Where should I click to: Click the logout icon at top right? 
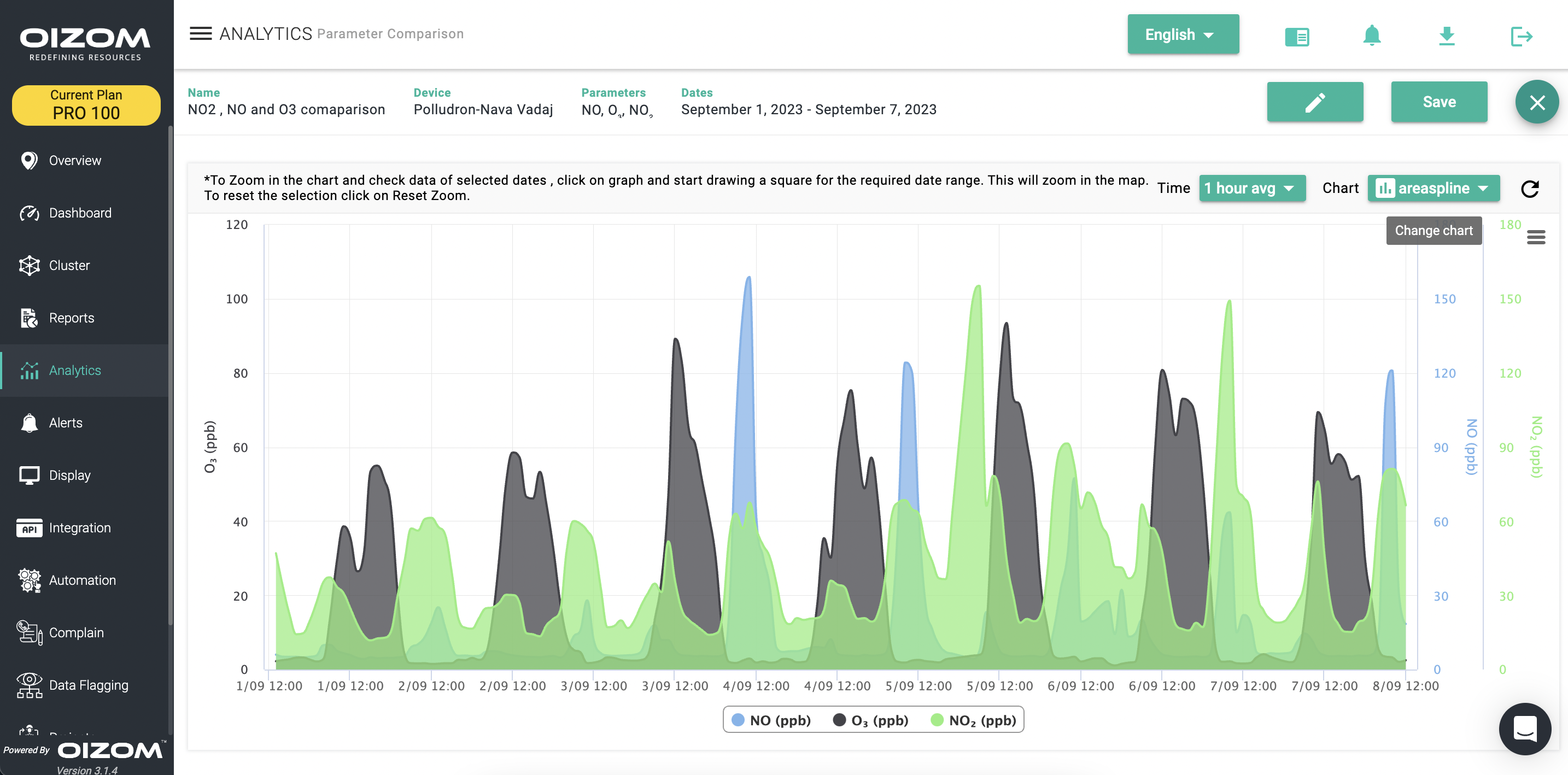[x=1520, y=36]
